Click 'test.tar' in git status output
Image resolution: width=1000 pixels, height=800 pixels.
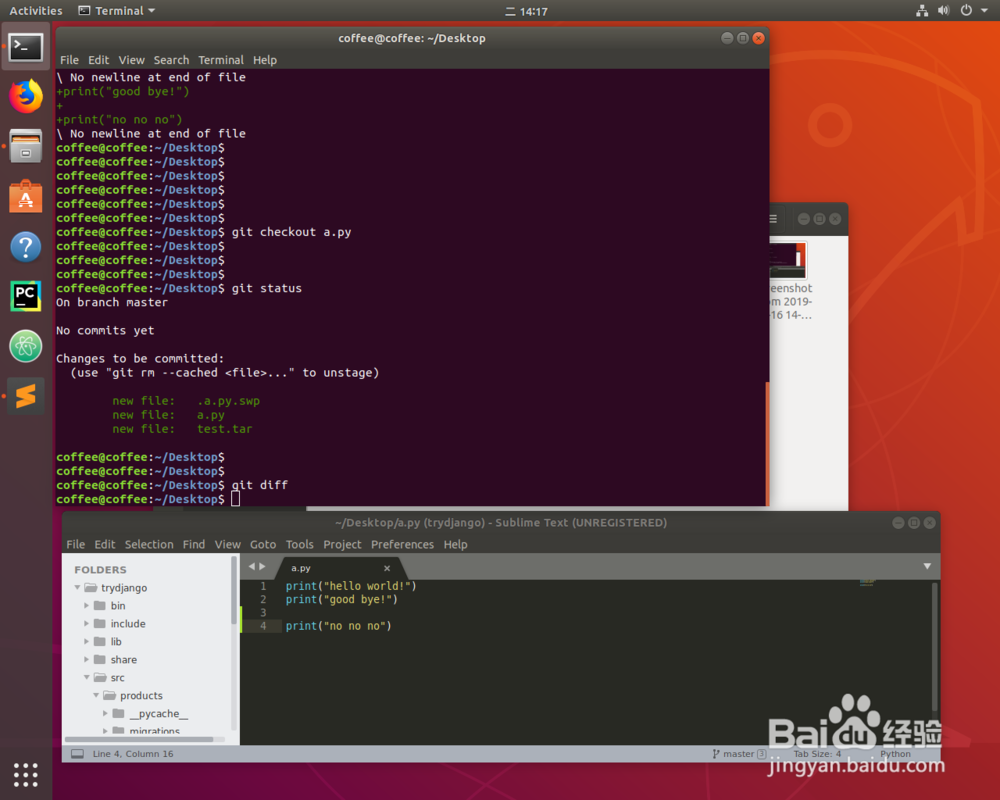(224, 429)
